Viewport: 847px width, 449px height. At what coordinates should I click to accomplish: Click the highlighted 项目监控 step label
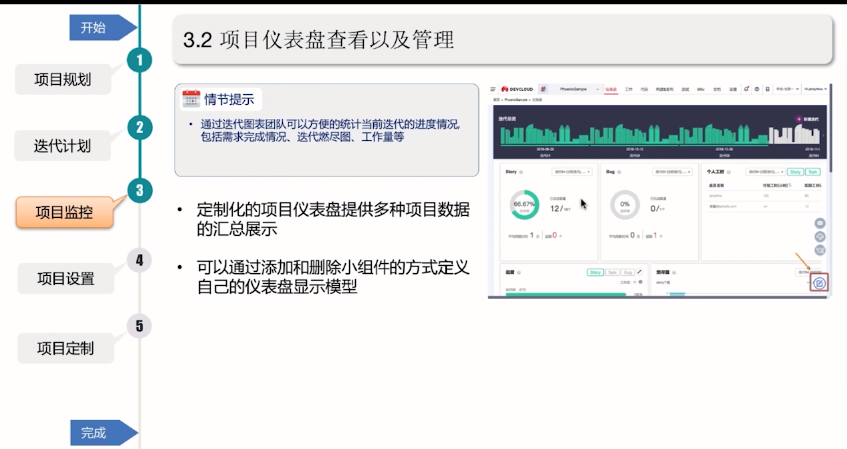click(x=64, y=212)
